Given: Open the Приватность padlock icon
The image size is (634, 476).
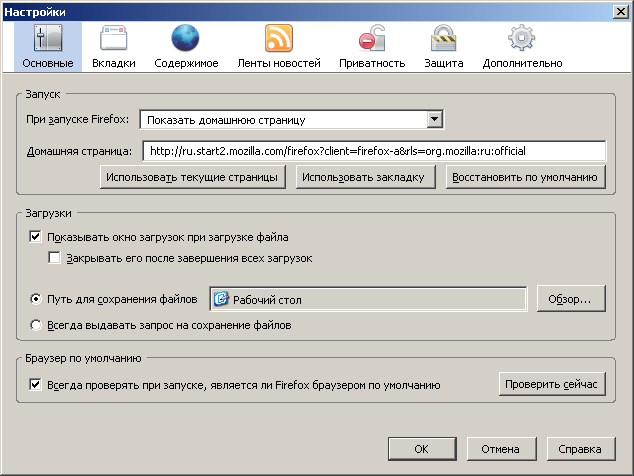Looking at the screenshot, I should click(x=372, y=38).
